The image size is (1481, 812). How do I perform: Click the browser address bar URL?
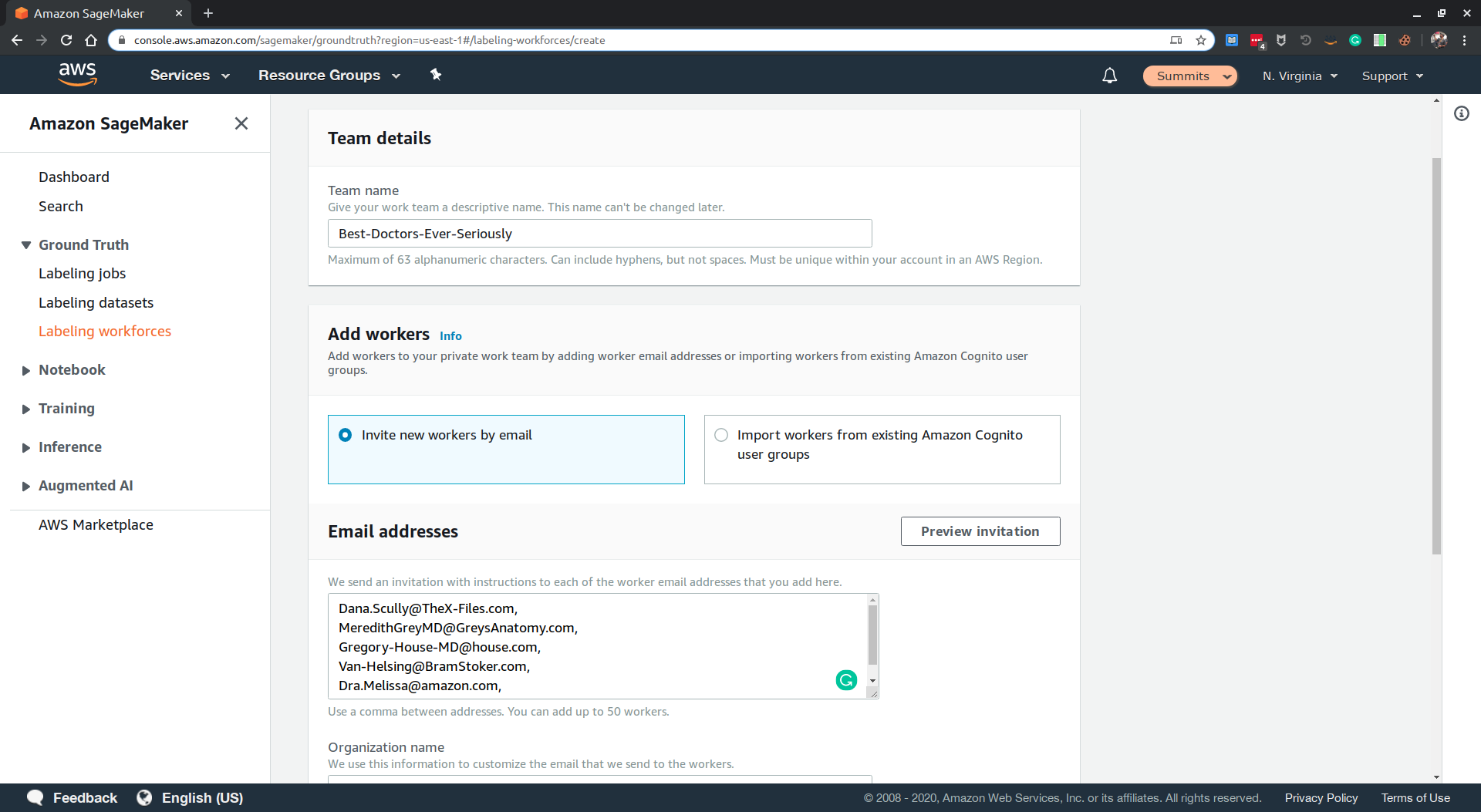pyautogui.click(x=369, y=40)
